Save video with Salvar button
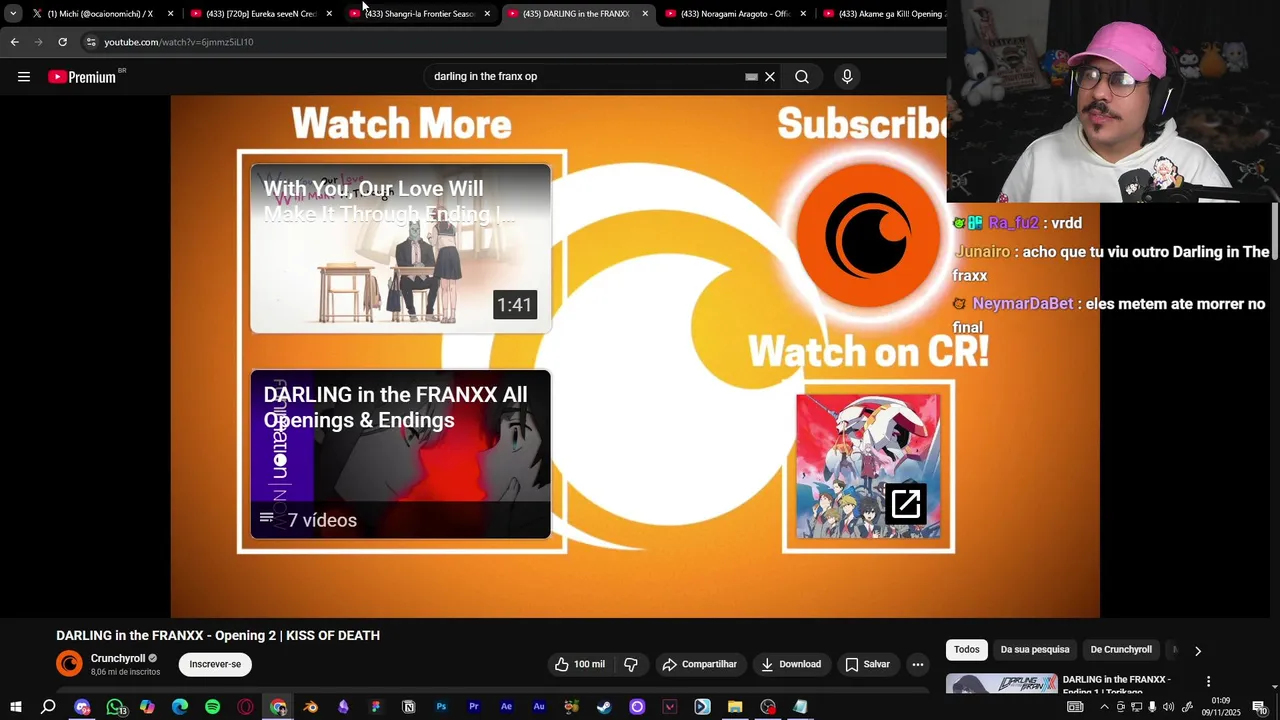 click(867, 664)
